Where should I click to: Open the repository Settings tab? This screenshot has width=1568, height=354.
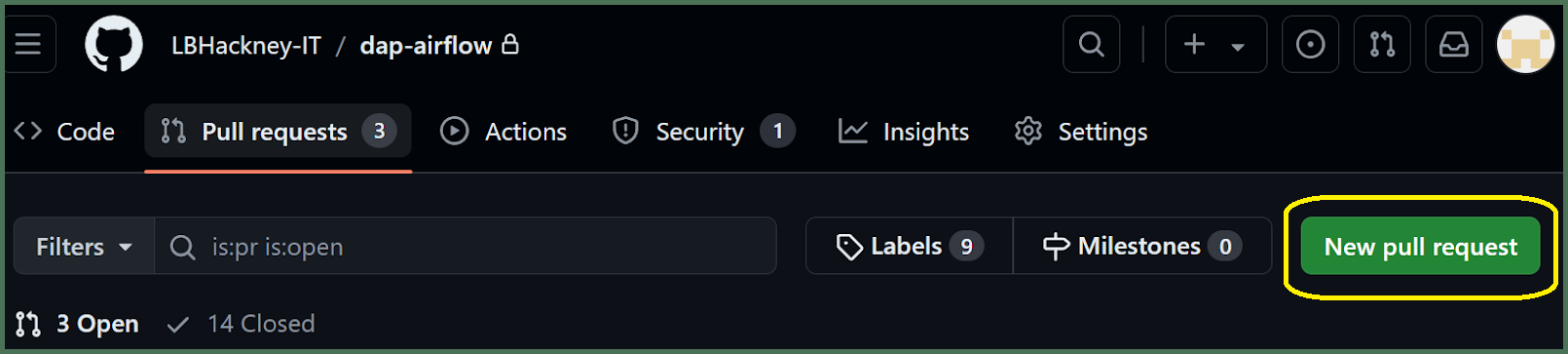[x=1081, y=132]
